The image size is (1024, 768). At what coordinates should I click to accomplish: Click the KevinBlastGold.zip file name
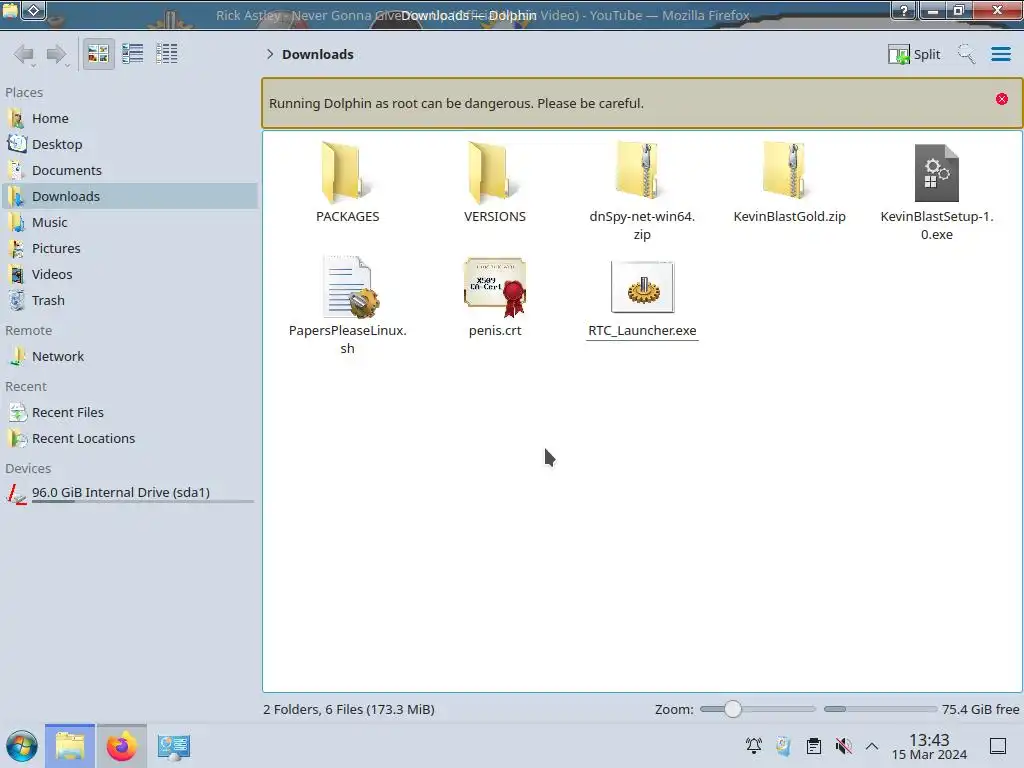pyautogui.click(x=789, y=217)
